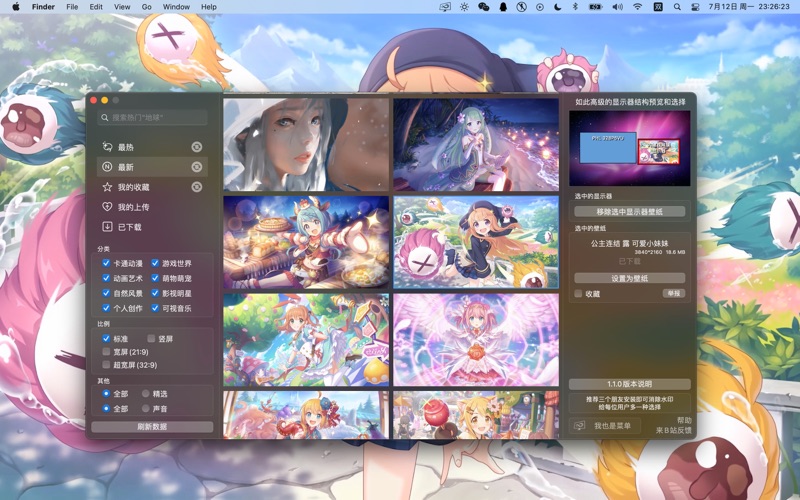Open the View menu
Viewport: 800px width, 500px height.
(122, 7)
